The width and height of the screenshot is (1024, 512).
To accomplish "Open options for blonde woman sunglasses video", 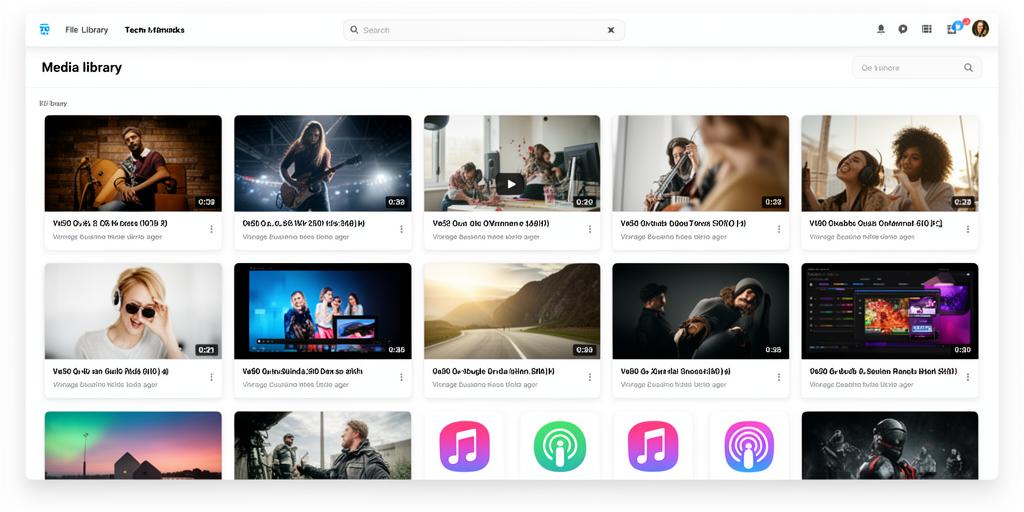I will [211, 377].
